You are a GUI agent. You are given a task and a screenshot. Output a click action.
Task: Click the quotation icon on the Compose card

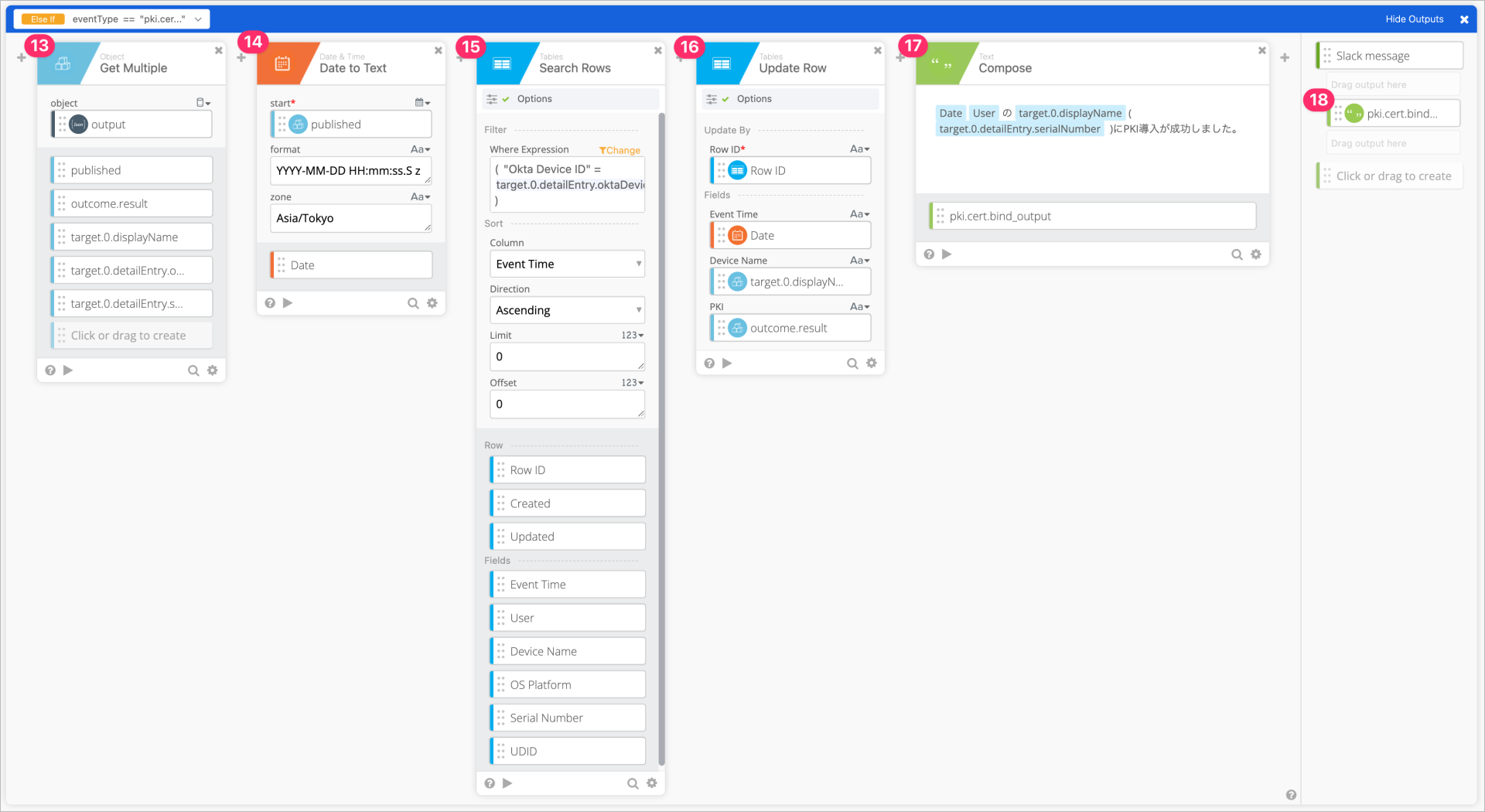pos(943,63)
